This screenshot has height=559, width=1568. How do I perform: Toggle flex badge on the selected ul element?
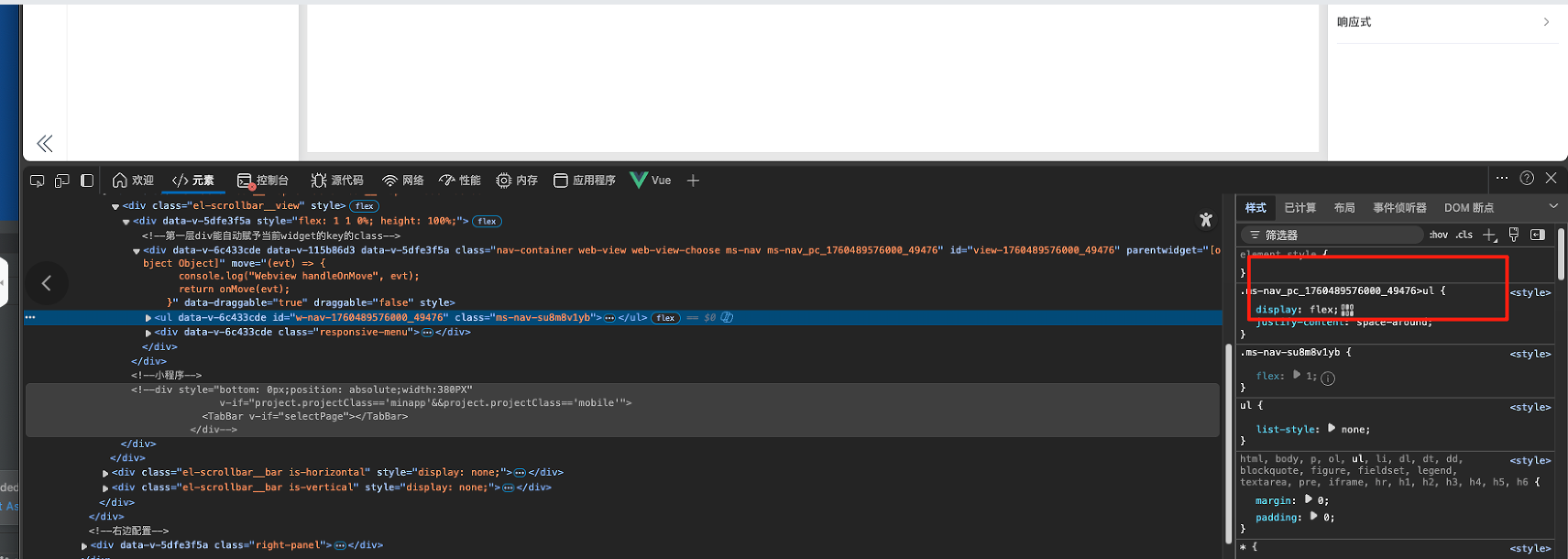click(x=665, y=318)
